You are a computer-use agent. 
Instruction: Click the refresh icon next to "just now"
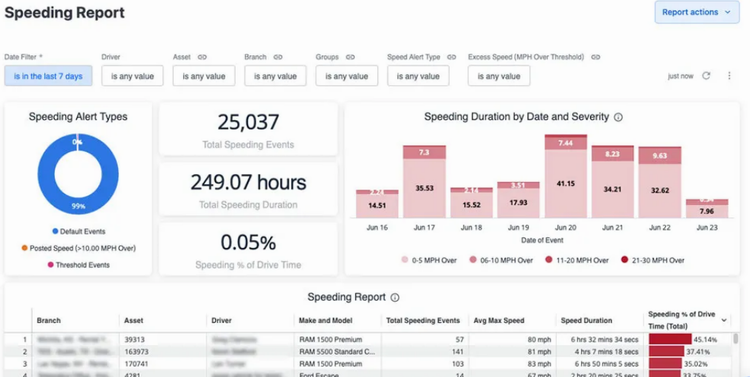706,76
